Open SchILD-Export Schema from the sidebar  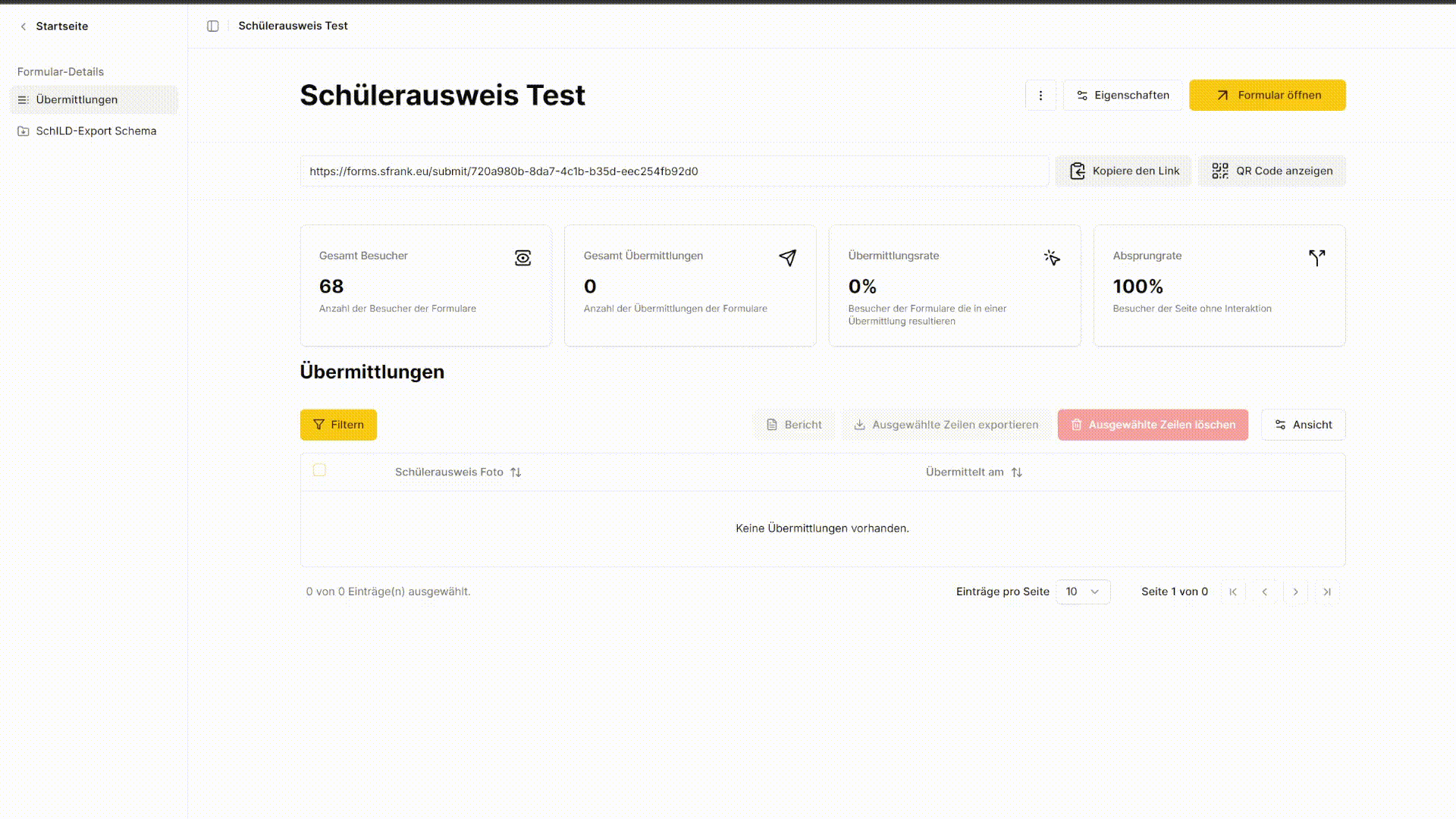pos(96,130)
